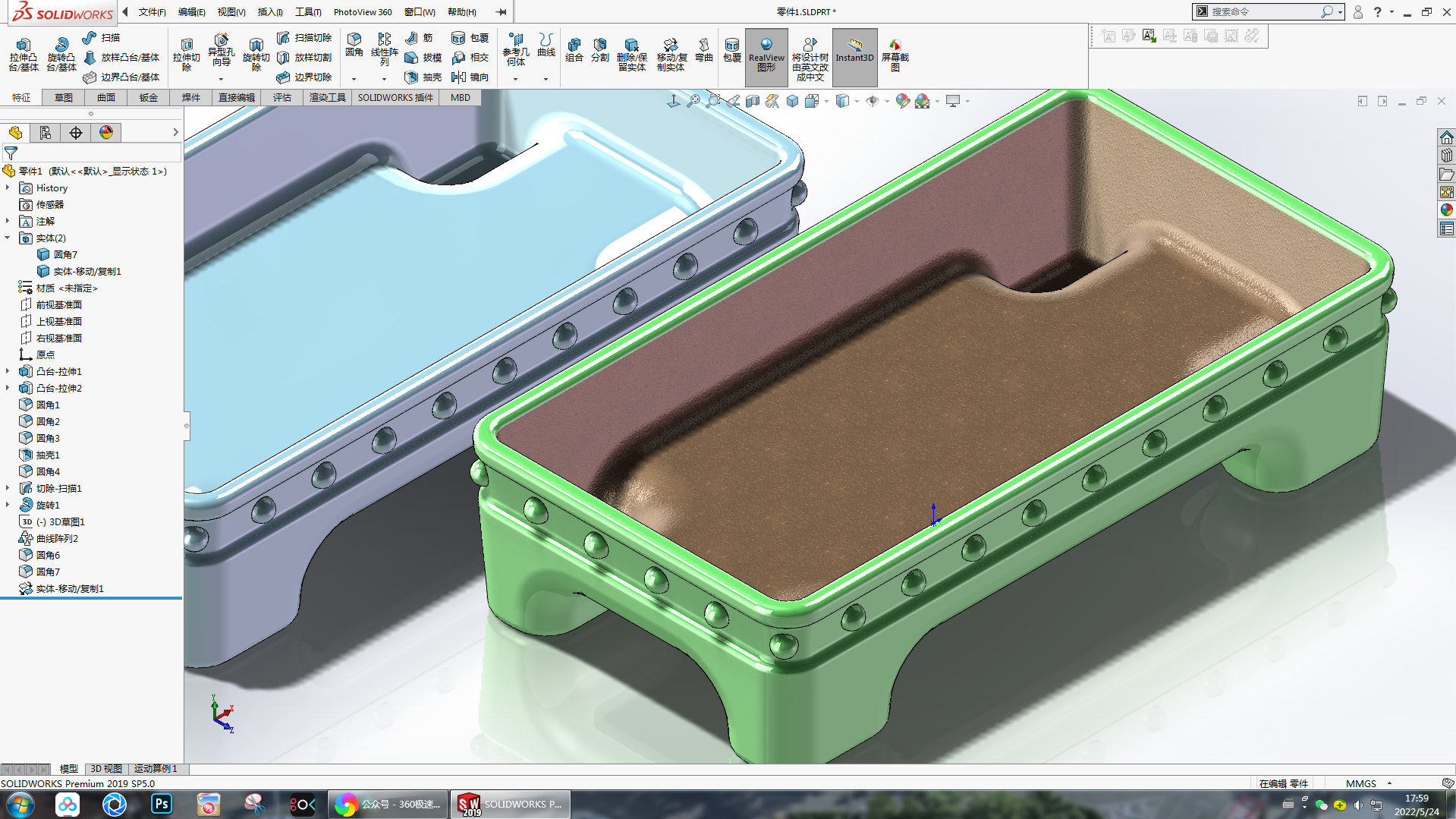1456x819 pixels.
Task: Open the 参考几何体 dropdown arrow
Action: tap(516, 79)
